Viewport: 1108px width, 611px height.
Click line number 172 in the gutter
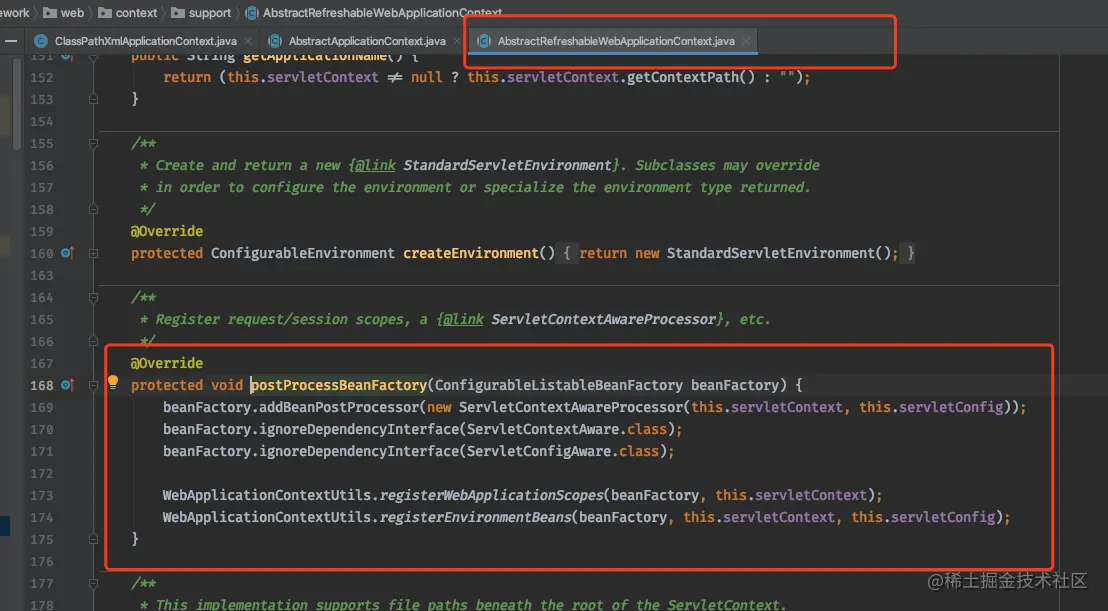(42, 473)
